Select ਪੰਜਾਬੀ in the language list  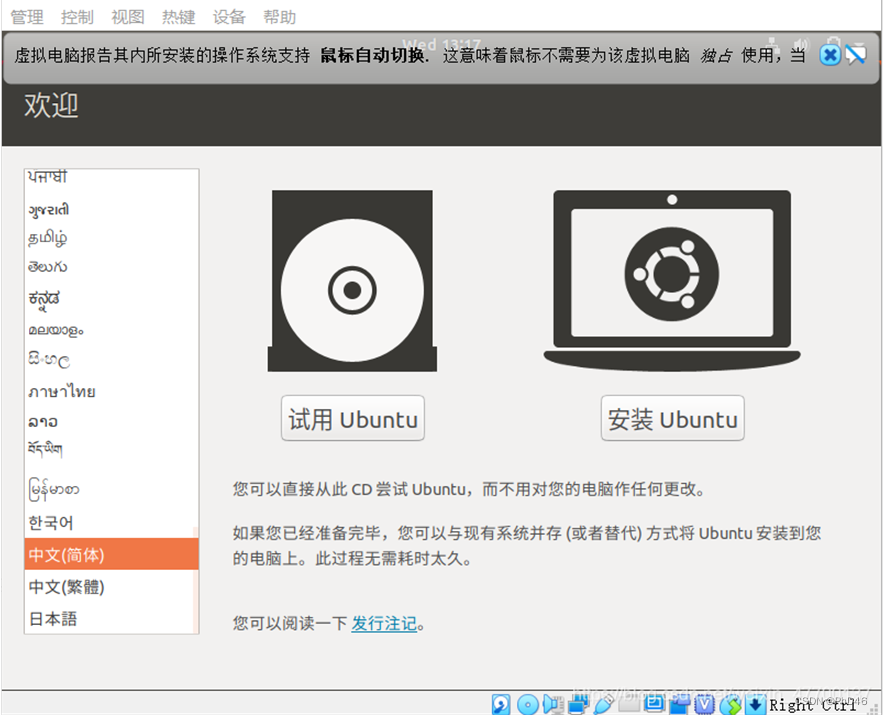pos(112,178)
